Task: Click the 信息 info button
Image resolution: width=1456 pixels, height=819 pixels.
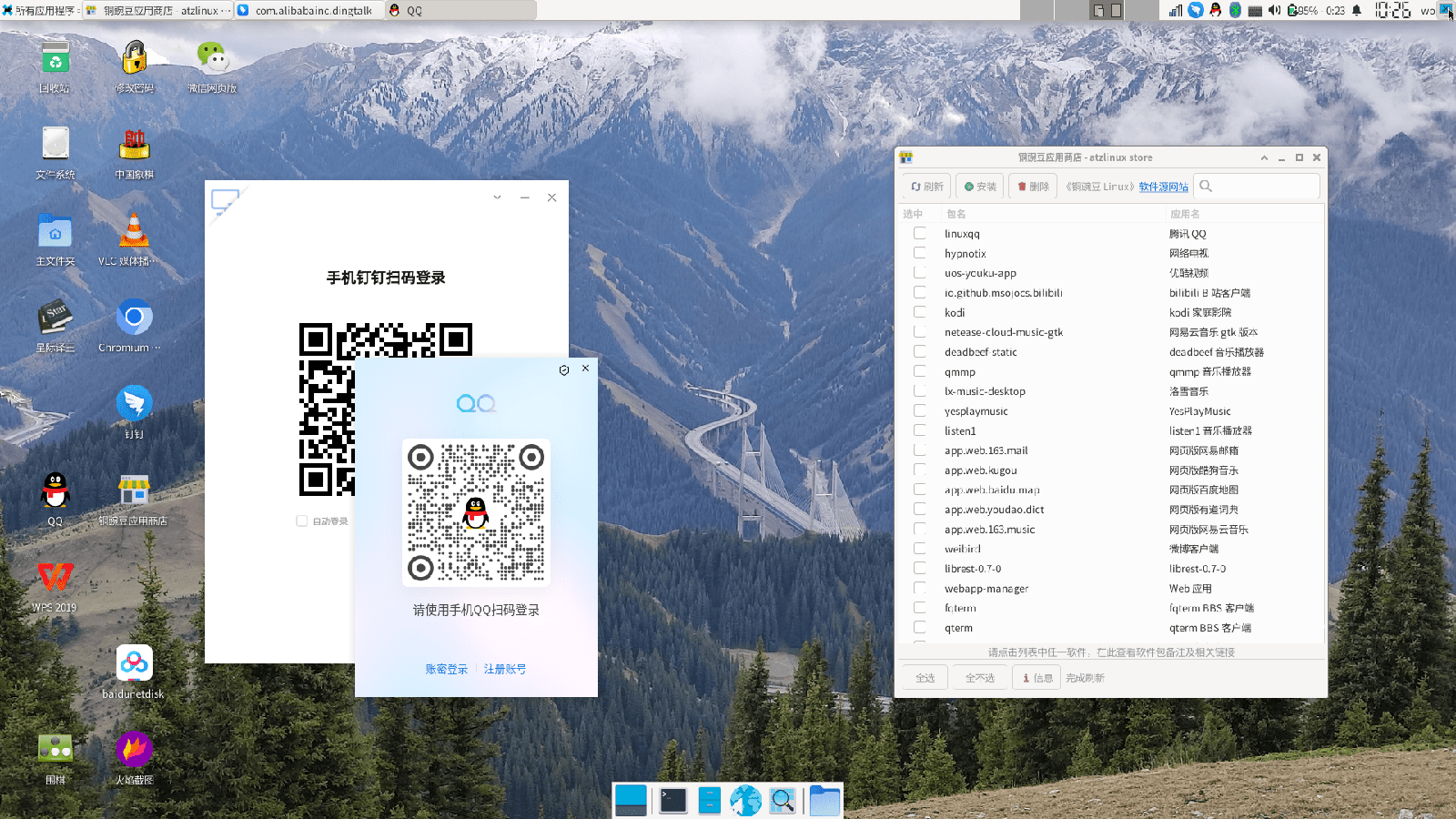Action: tap(1037, 678)
